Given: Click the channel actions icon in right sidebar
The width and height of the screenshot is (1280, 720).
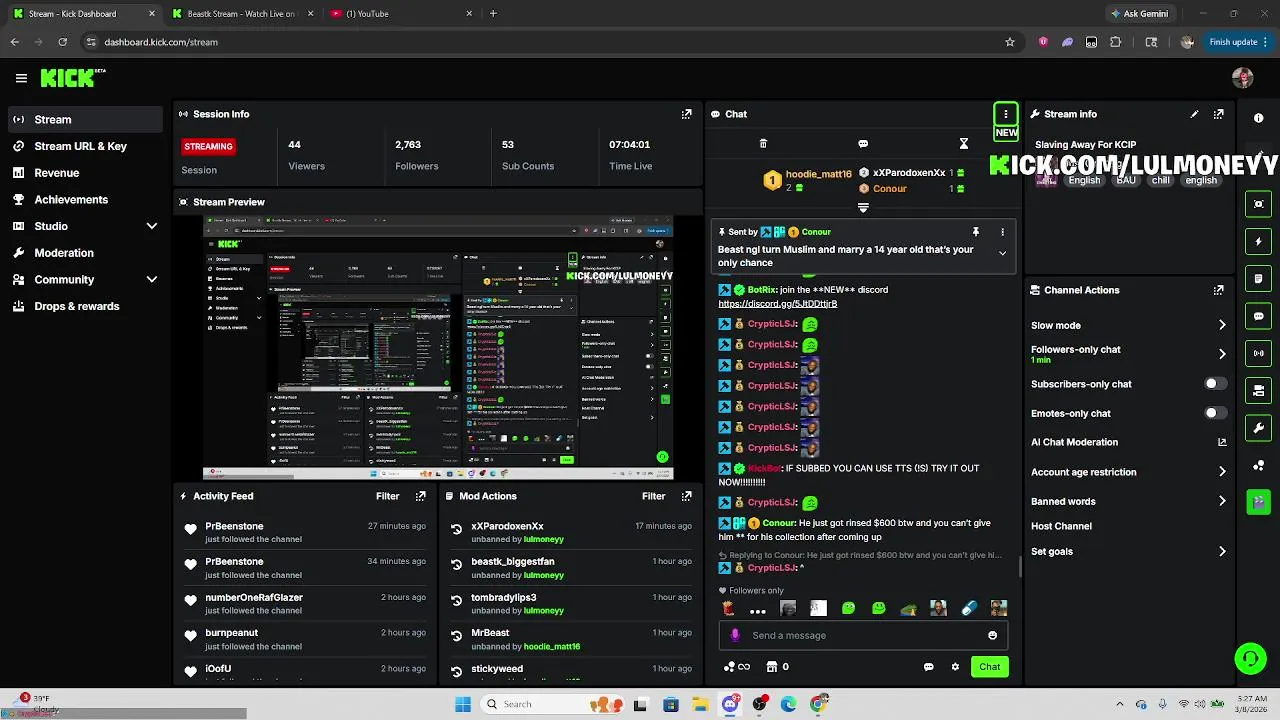Looking at the screenshot, I should pyautogui.click(x=1258, y=391).
